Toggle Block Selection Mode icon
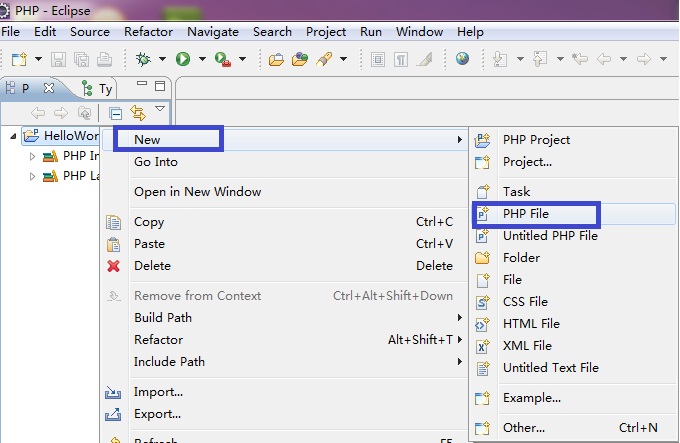Screen dimensions: 680x443 (378, 59)
